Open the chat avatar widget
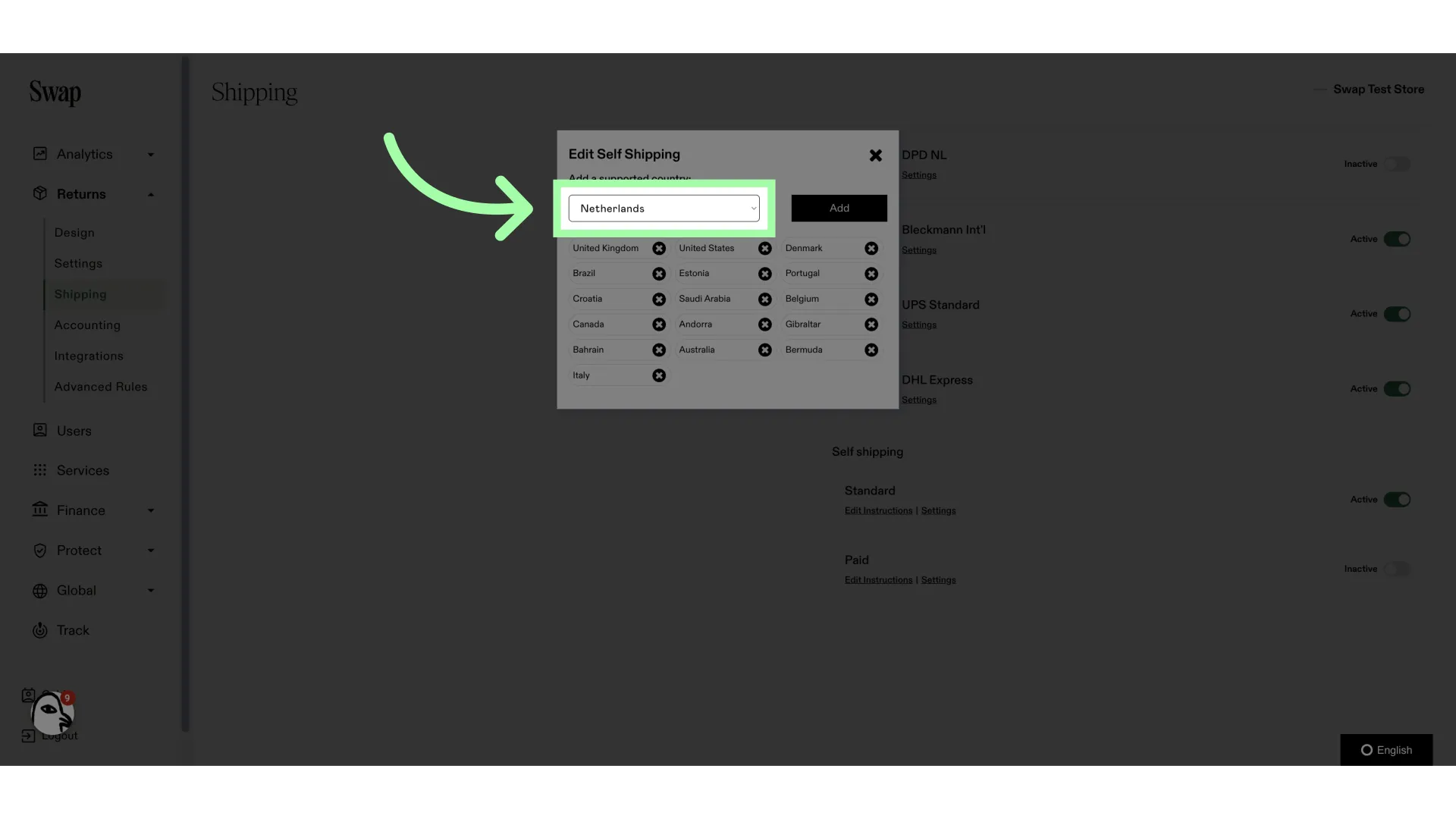The width and height of the screenshot is (1456, 819). tap(52, 713)
